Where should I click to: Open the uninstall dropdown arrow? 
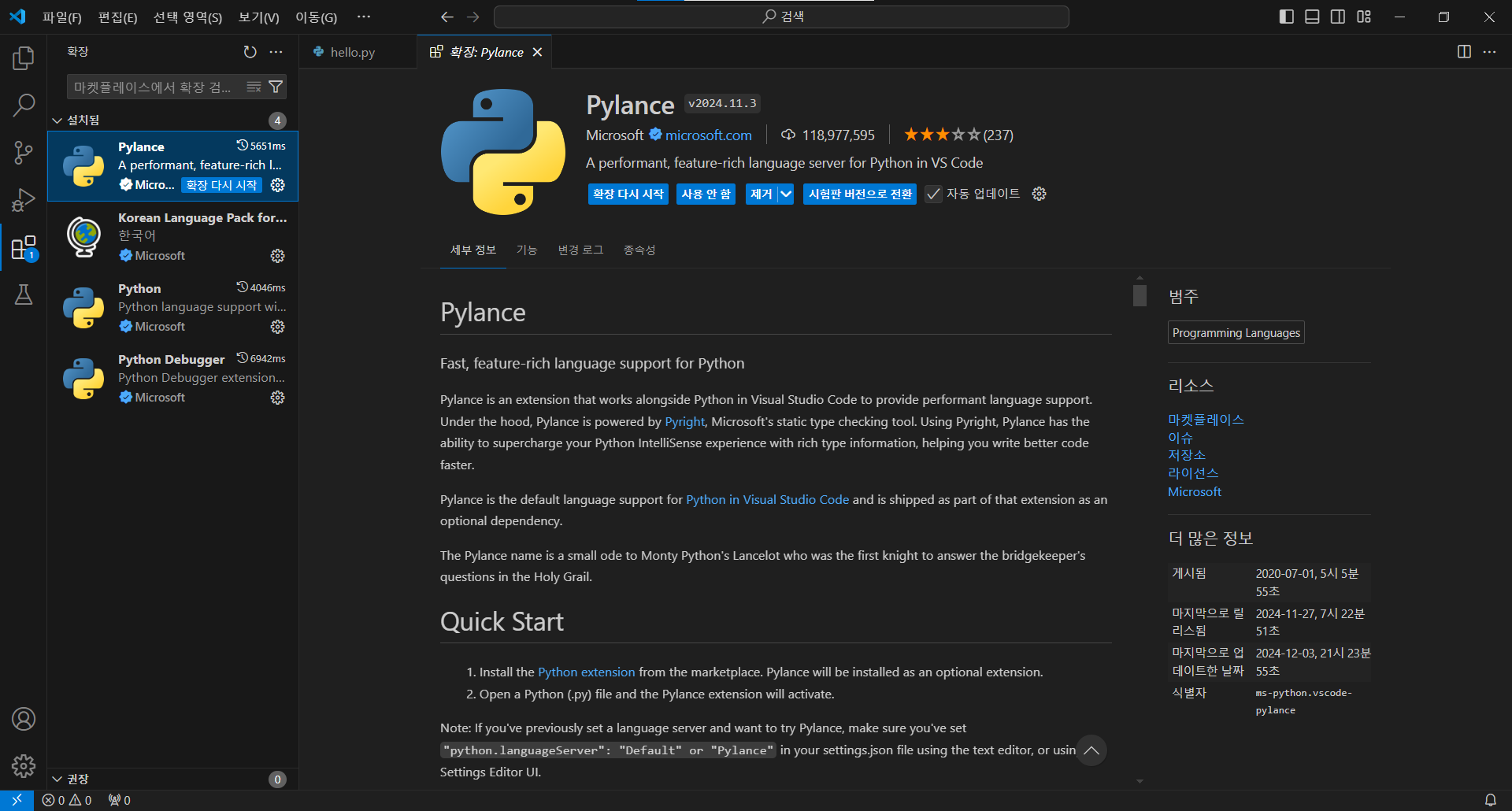[x=786, y=194]
